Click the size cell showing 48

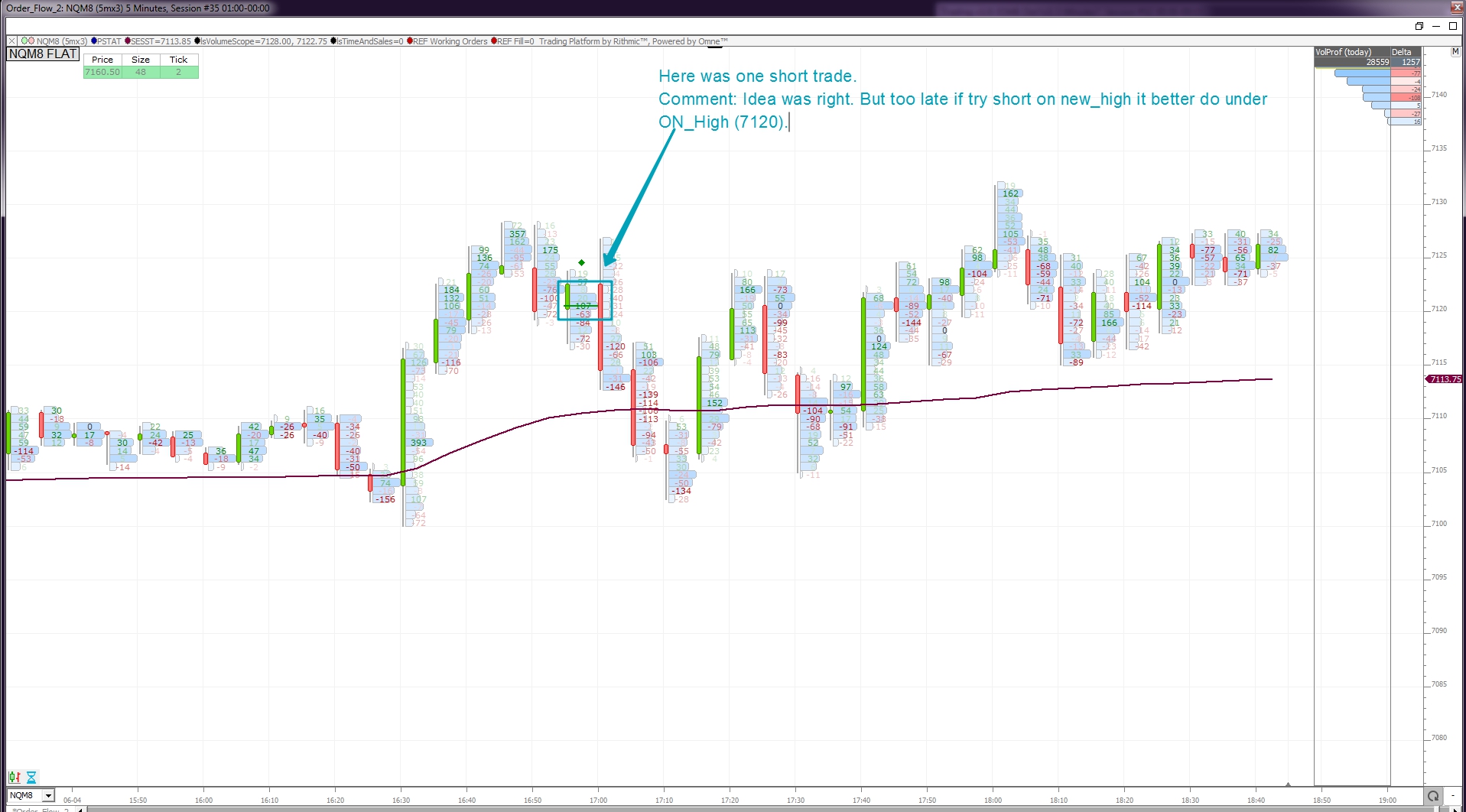pyautogui.click(x=141, y=72)
